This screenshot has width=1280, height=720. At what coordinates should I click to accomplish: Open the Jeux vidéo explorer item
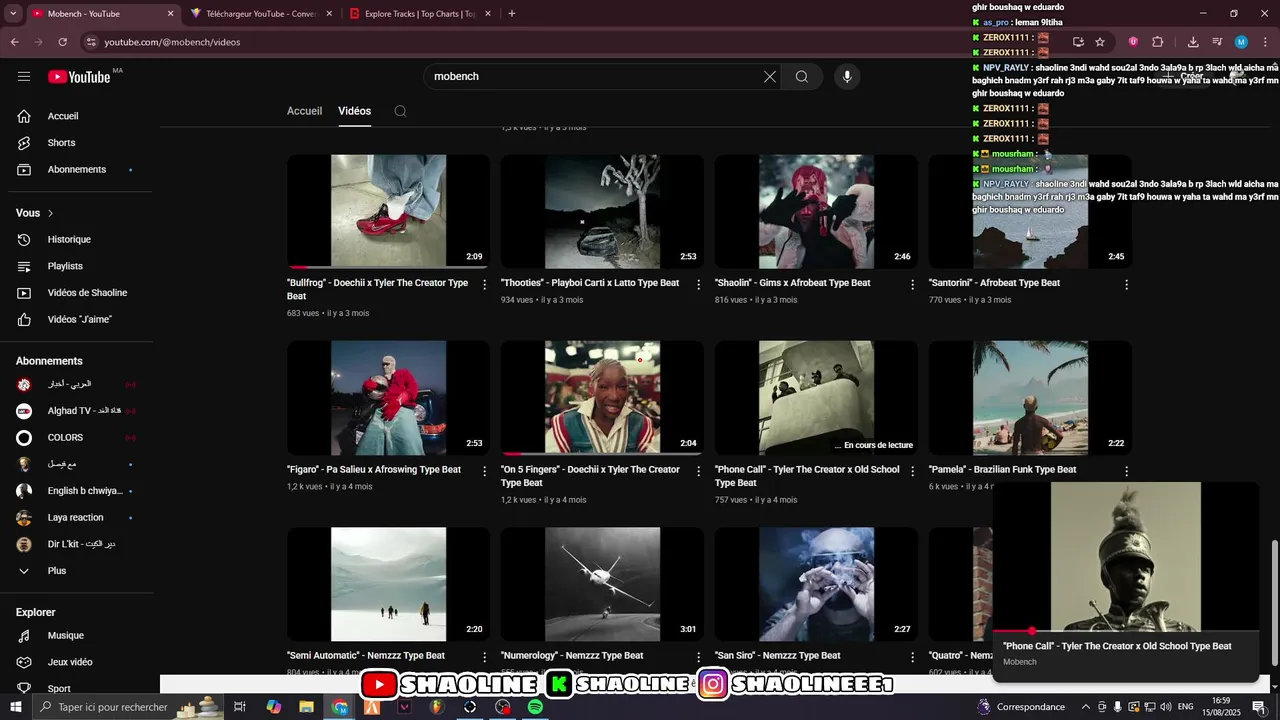77,662
